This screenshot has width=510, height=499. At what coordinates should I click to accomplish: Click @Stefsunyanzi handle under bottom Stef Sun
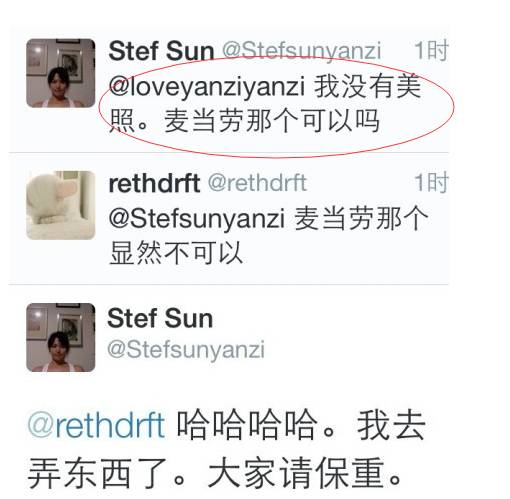point(186,350)
